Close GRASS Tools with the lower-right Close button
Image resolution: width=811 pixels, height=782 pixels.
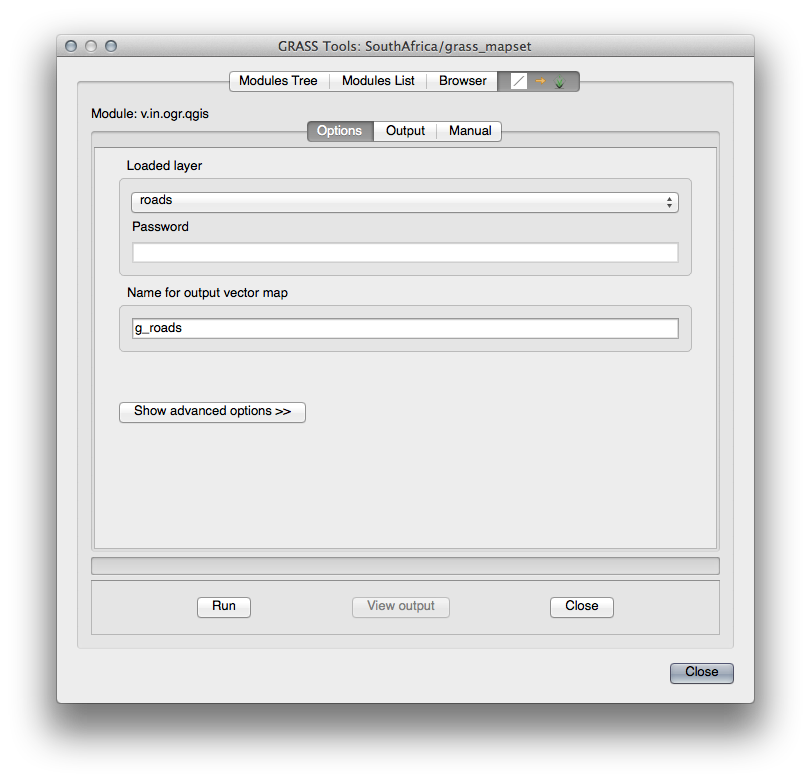701,673
